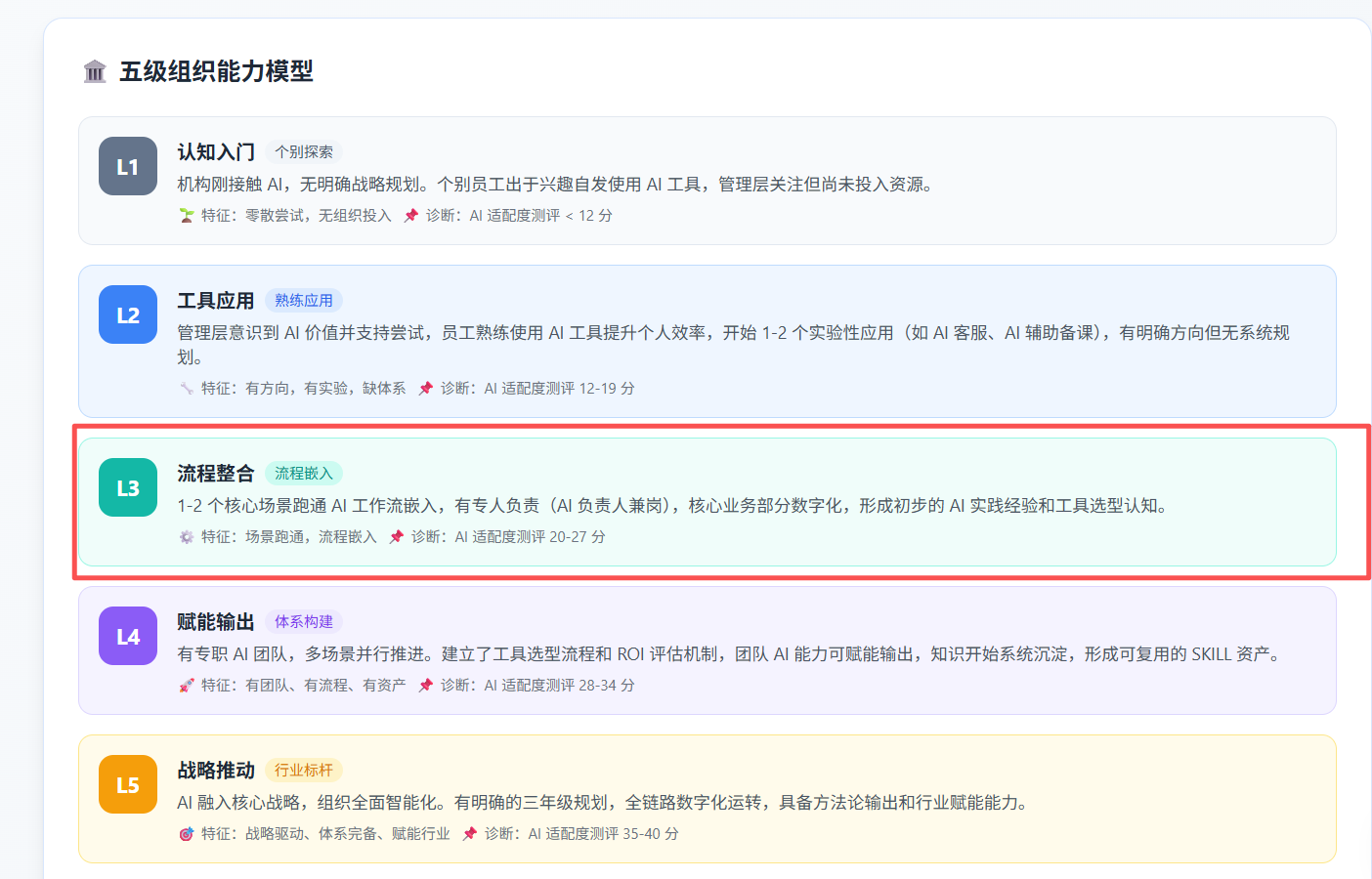The height and width of the screenshot is (879, 1372).
Task: Click the 五级组织能力模型 heading
Action: [216, 71]
